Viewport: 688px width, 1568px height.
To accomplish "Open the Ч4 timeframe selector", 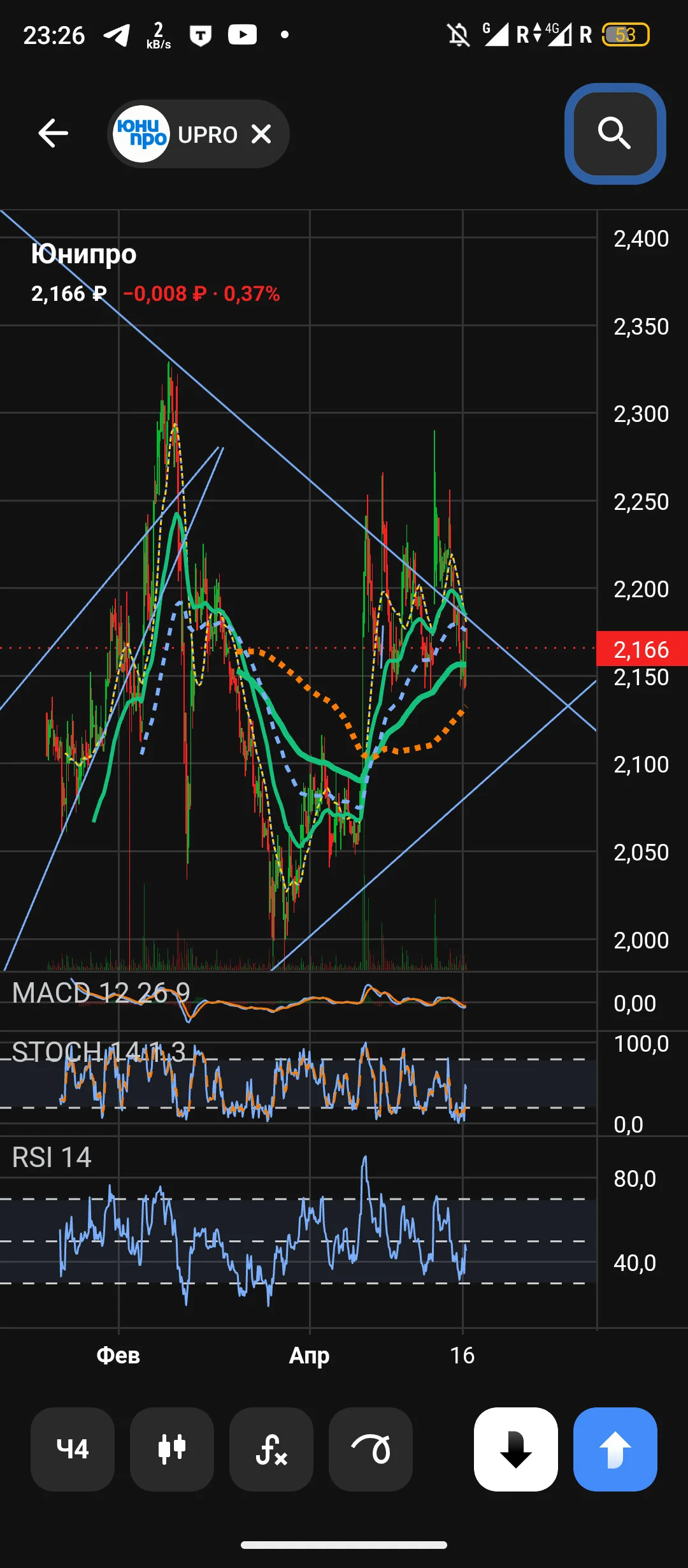I will pyautogui.click(x=73, y=1449).
